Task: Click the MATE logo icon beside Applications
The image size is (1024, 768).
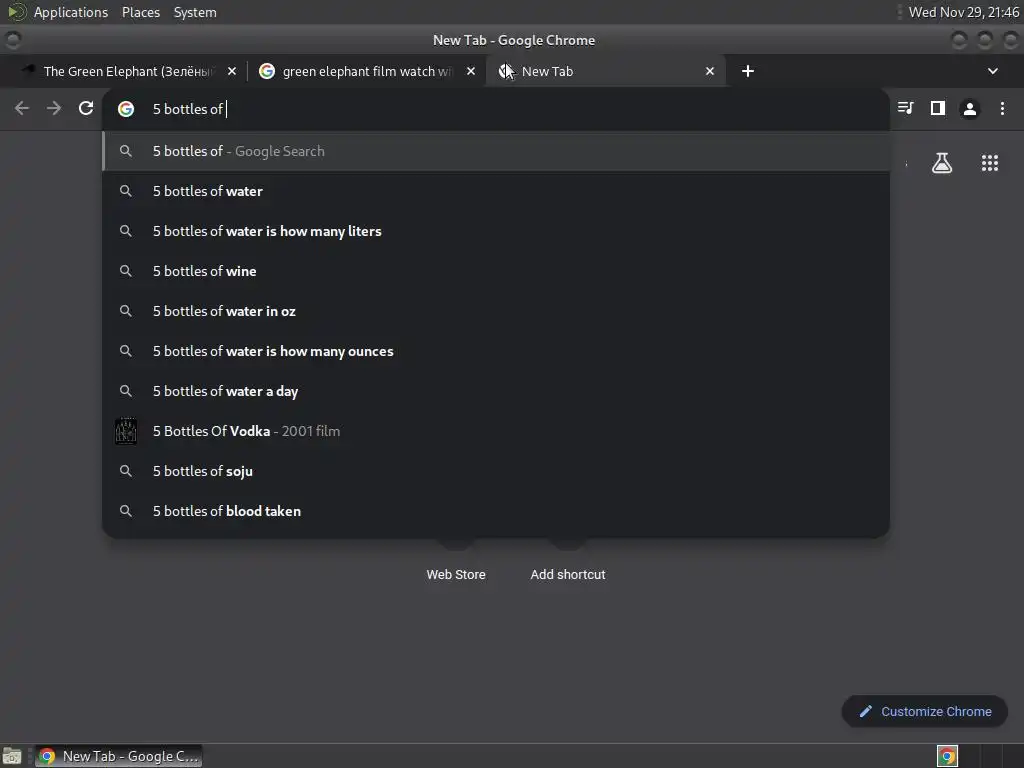Action: pyautogui.click(x=17, y=12)
